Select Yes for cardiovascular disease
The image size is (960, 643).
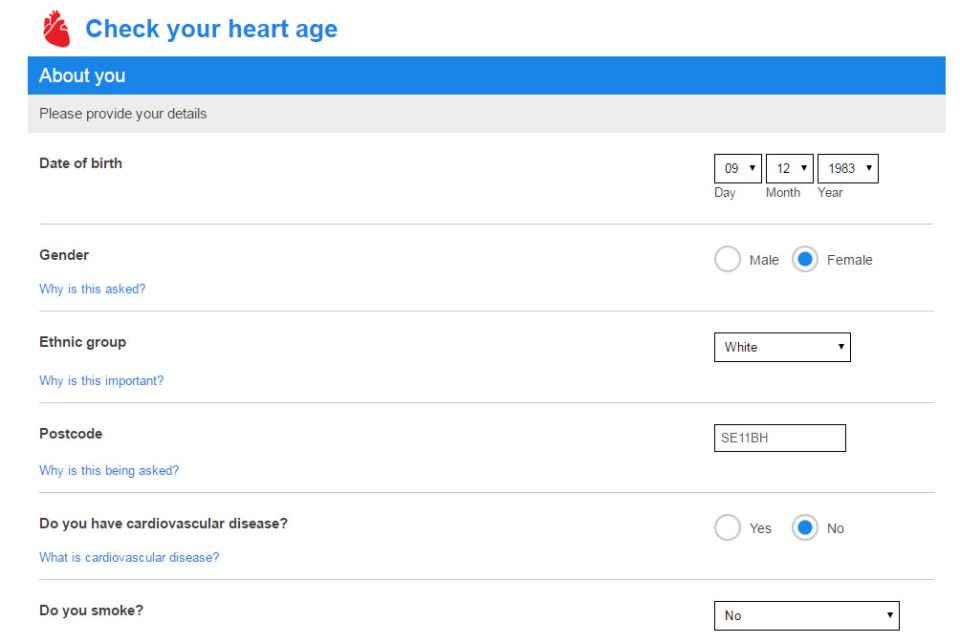pyautogui.click(x=727, y=528)
